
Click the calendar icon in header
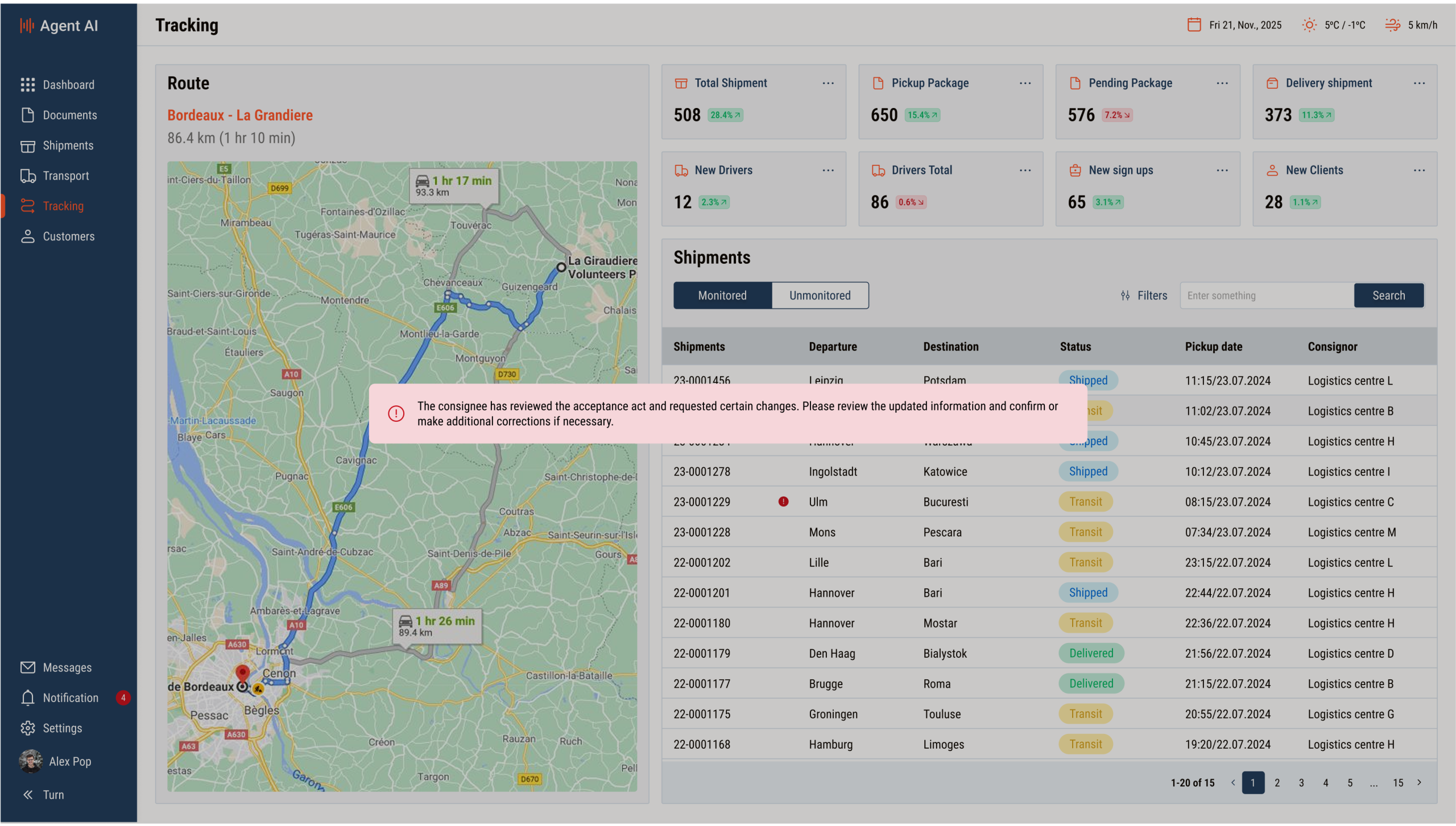coord(1194,25)
